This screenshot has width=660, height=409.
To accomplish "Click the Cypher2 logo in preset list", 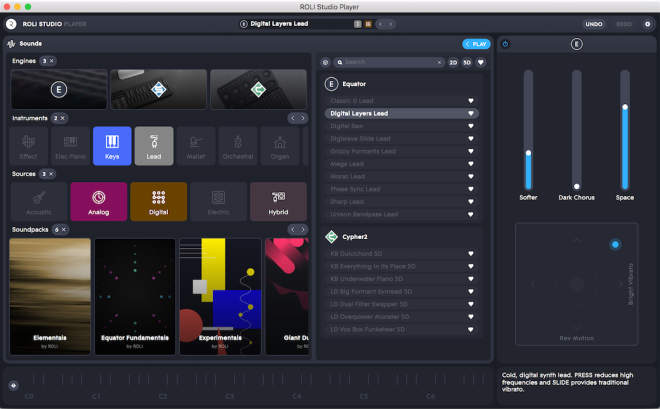I will [x=332, y=237].
